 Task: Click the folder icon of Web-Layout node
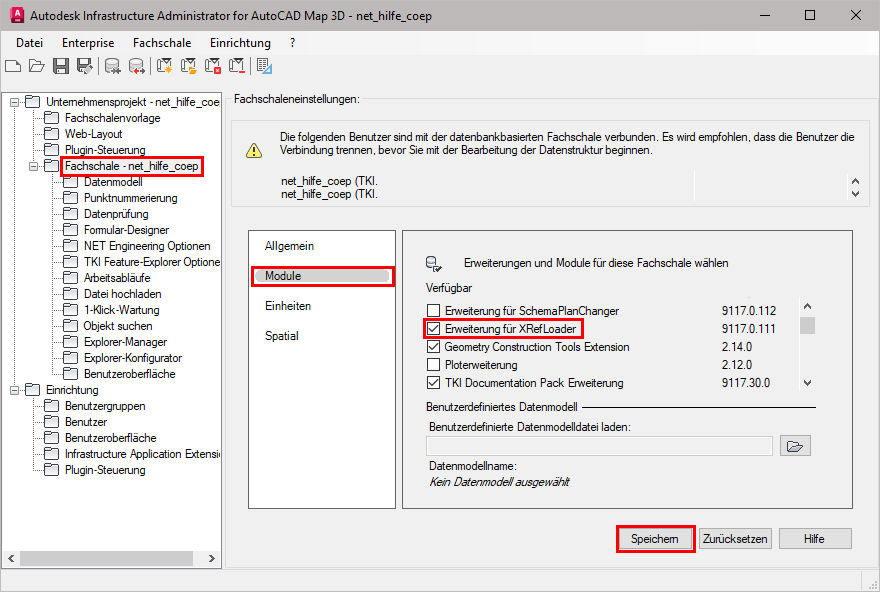52,134
